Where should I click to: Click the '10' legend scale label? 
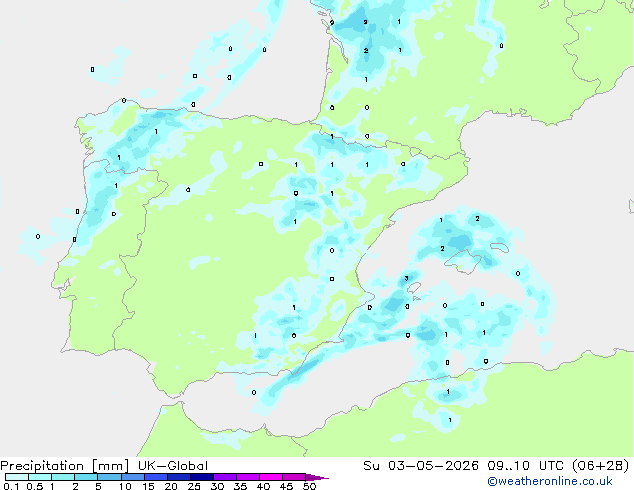(x=125, y=486)
